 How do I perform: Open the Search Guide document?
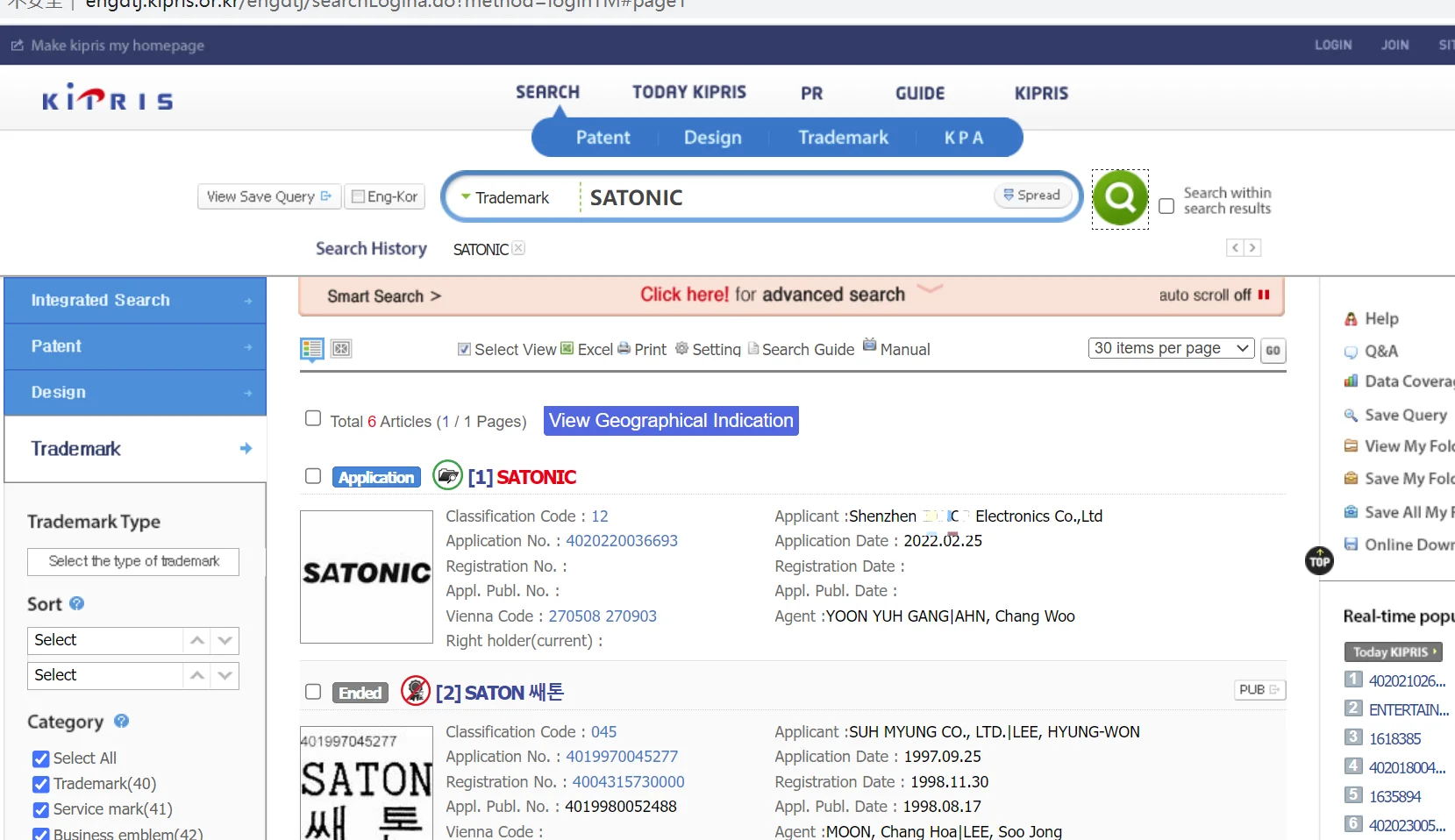tap(801, 349)
